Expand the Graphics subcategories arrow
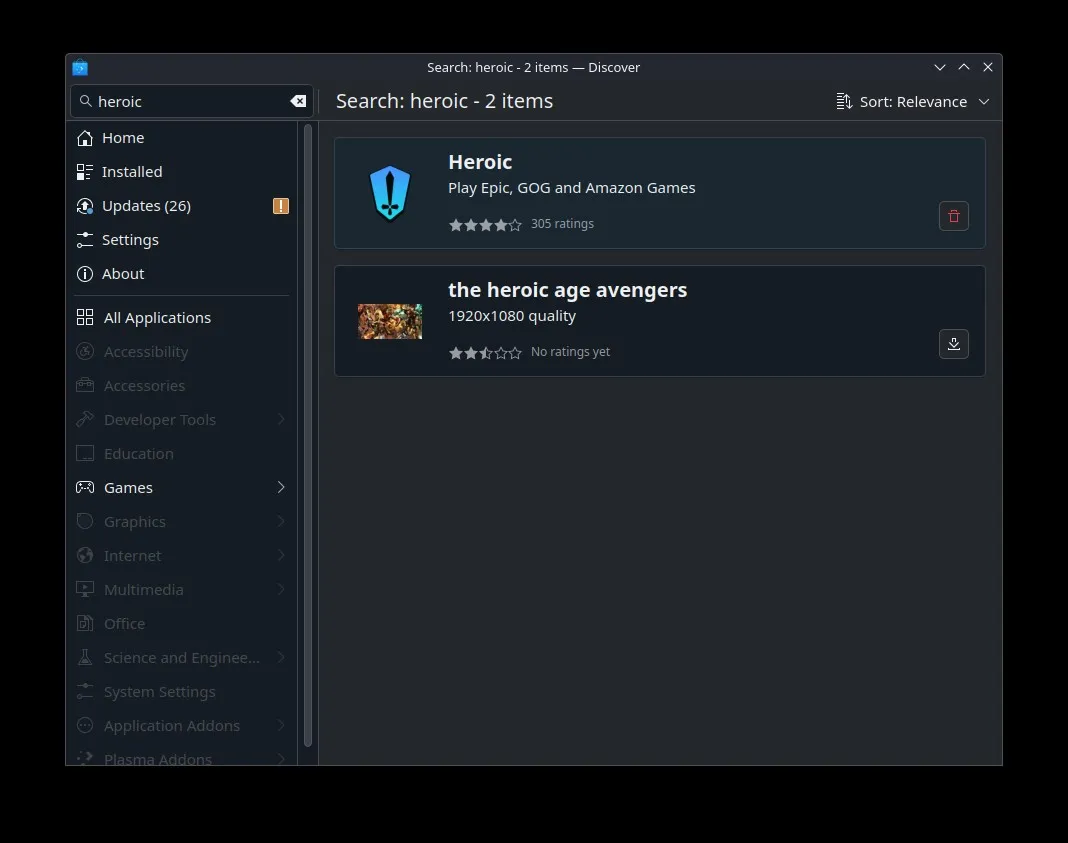This screenshot has height=843, width=1068. point(281,522)
